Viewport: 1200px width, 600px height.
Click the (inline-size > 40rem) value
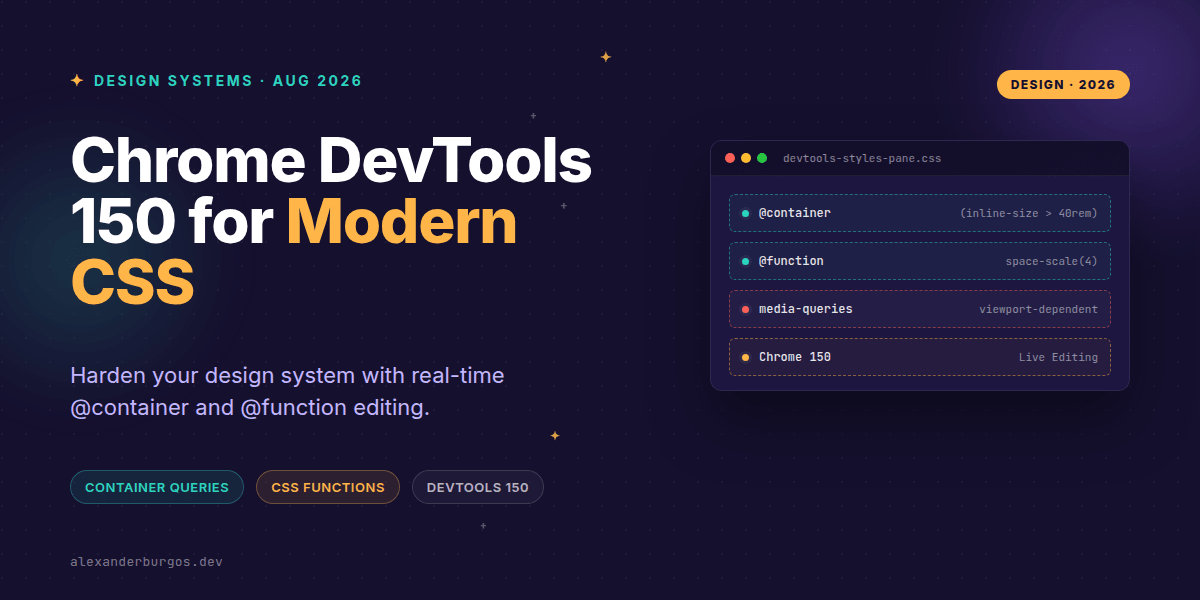[x=1028, y=213]
